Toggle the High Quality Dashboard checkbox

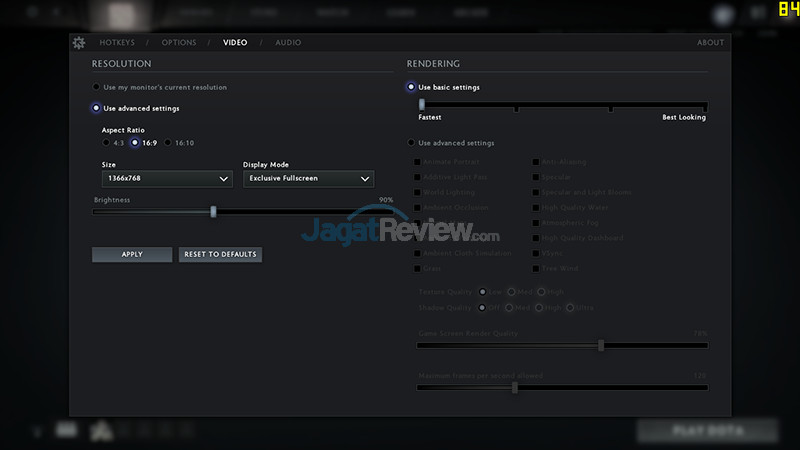point(536,238)
